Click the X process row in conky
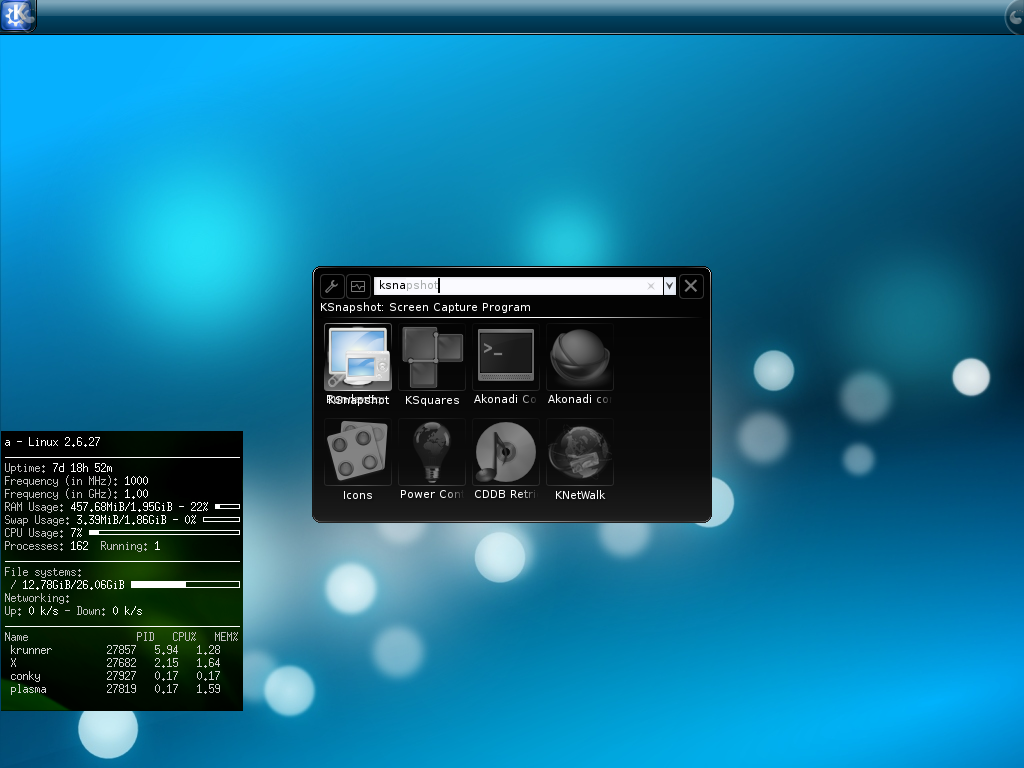The width and height of the screenshot is (1024, 768). pos(116,663)
